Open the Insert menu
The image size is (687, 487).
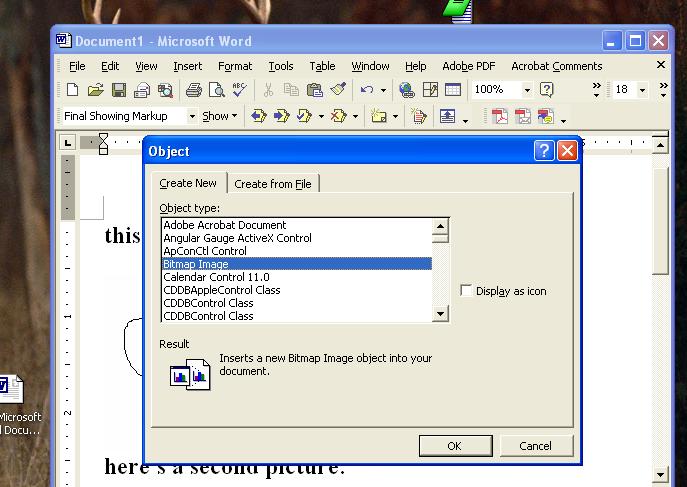pos(188,66)
